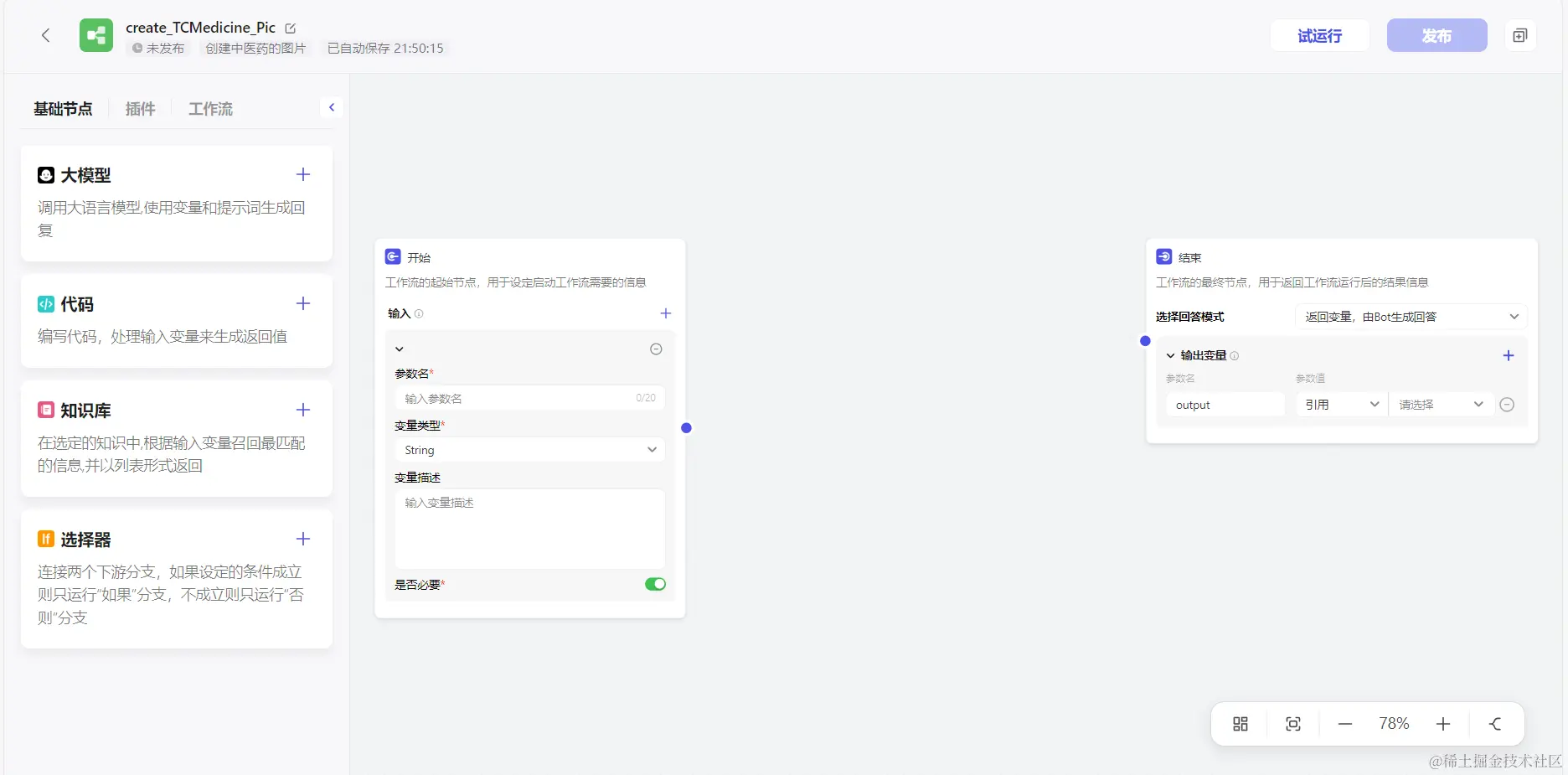1568x775 pixels.
Task: Click the 结束 node input connector dot
Action: point(1145,341)
